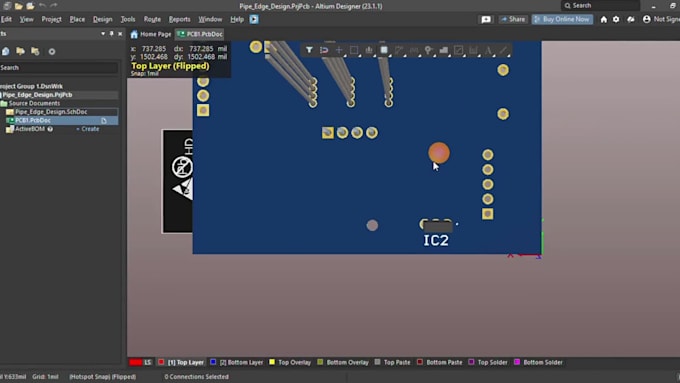
Task: Toggle the objects for snapping magnet icon
Action: (x=324, y=50)
